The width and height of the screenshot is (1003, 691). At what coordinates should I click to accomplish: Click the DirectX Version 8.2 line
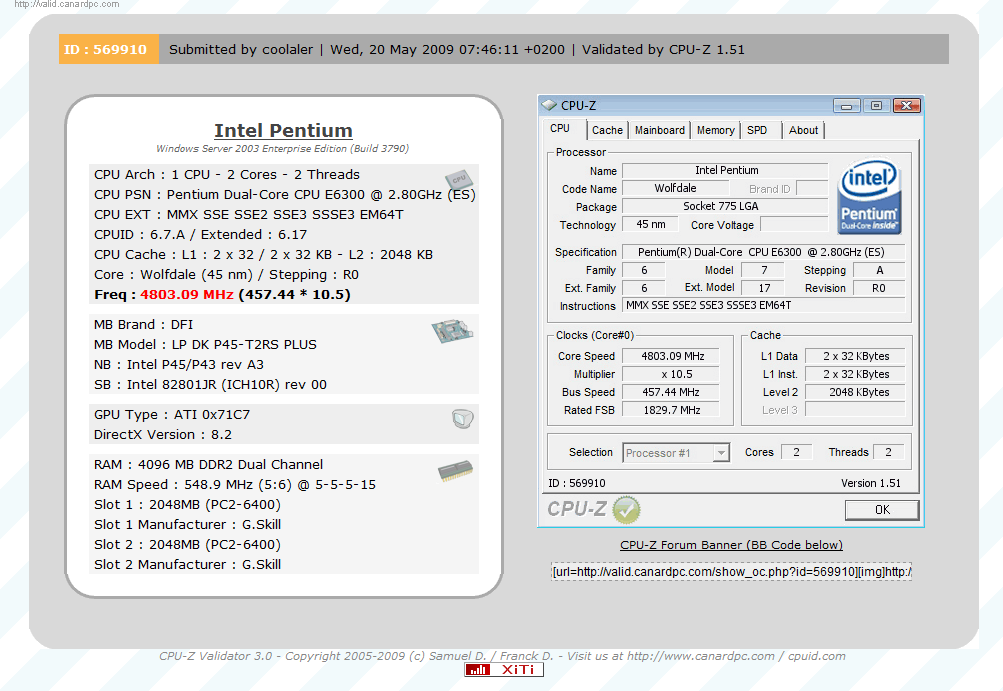163,434
